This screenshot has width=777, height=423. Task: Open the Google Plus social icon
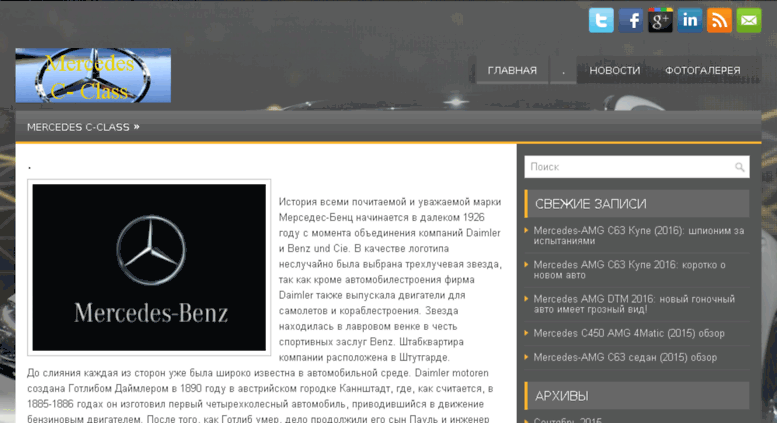660,20
